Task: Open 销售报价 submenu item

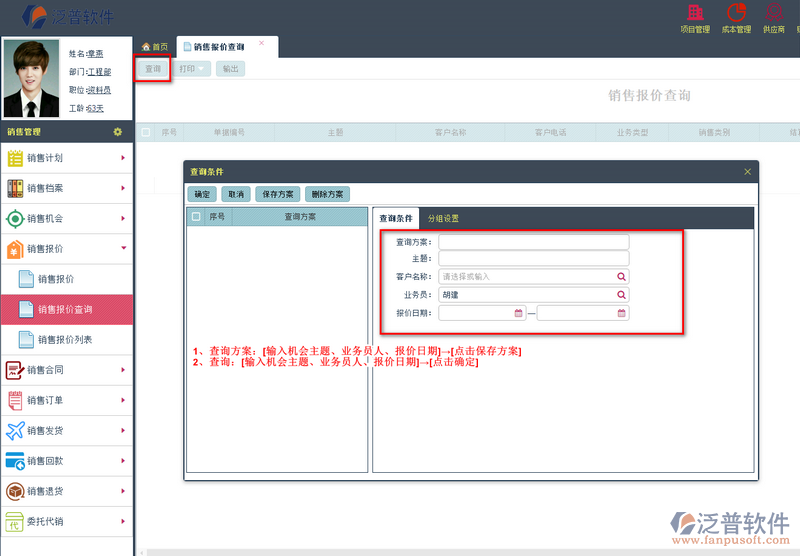Action: click(x=67, y=279)
